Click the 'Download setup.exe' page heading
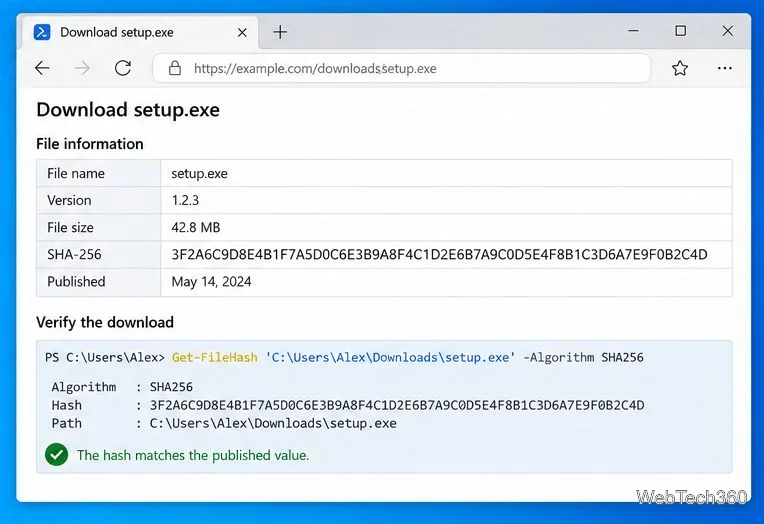 (128, 110)
